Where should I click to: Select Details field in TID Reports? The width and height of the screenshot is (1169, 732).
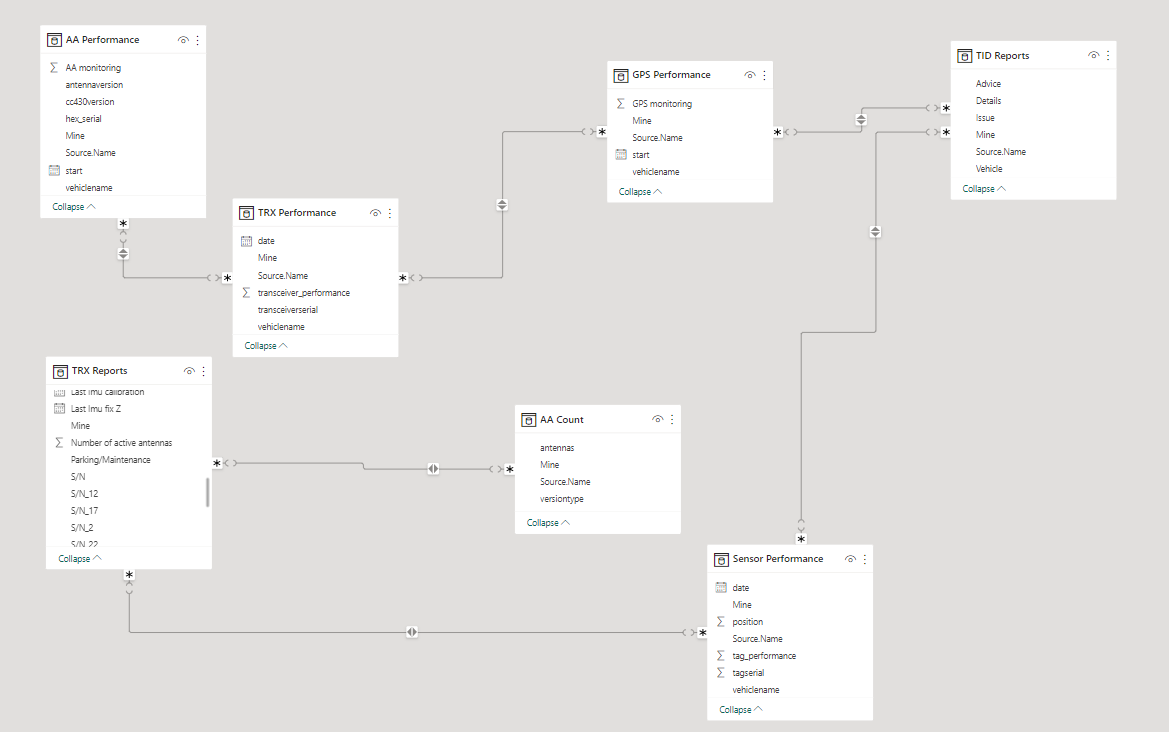(x=989, y=101)
